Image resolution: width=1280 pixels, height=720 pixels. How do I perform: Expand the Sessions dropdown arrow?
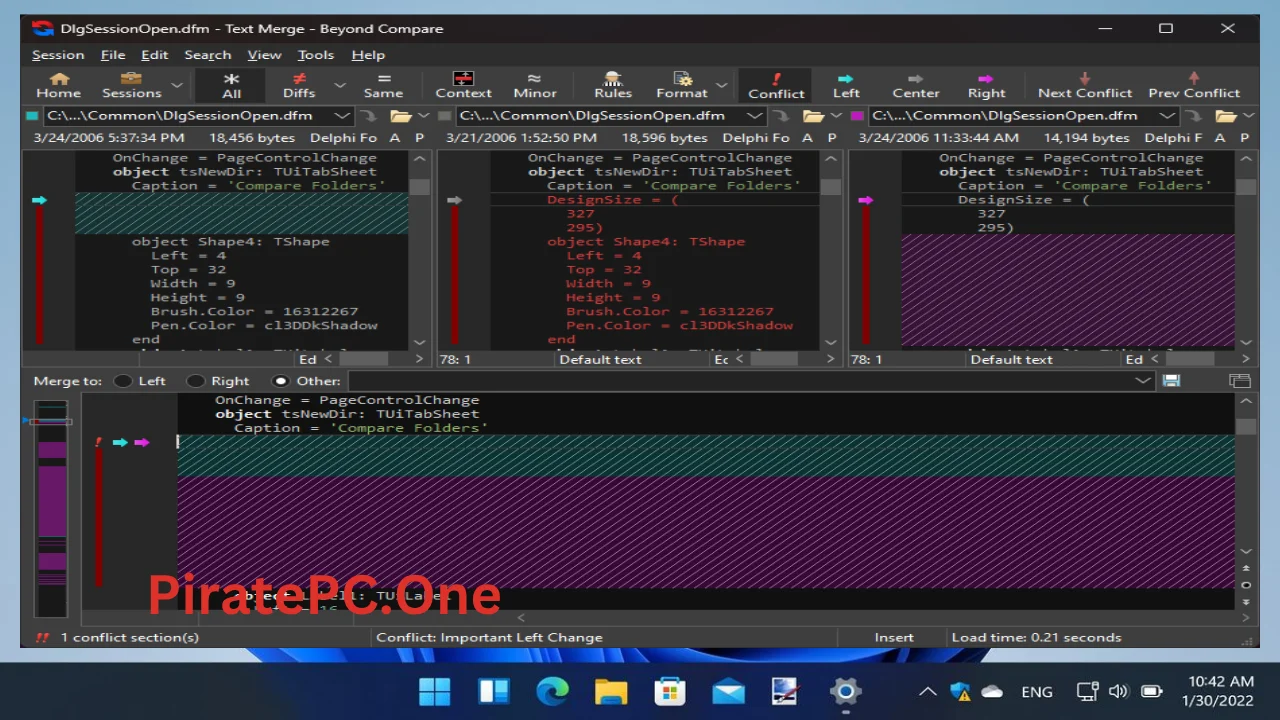(x=177, y=86)
